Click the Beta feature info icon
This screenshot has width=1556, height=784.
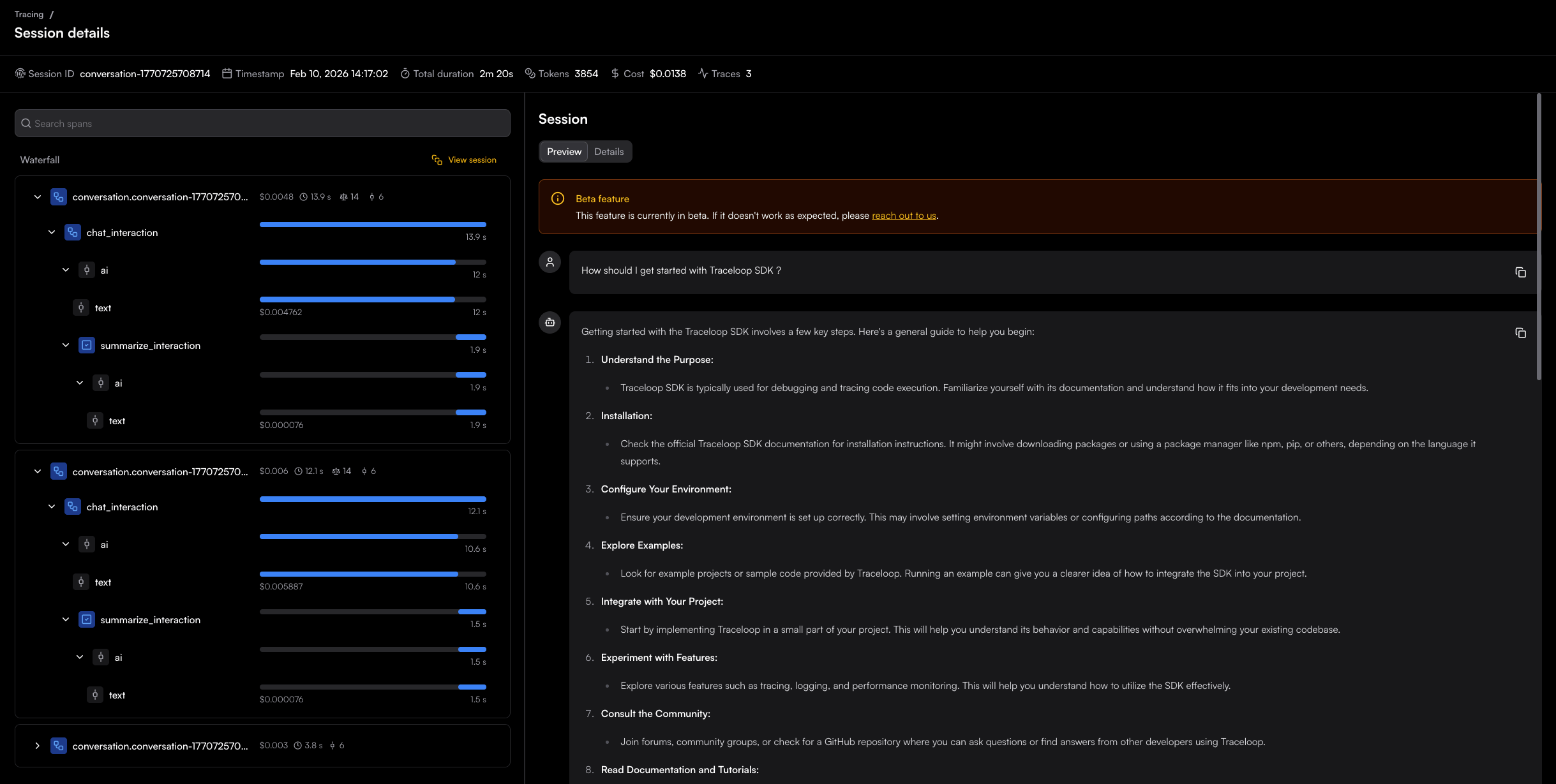coord(558,198)
